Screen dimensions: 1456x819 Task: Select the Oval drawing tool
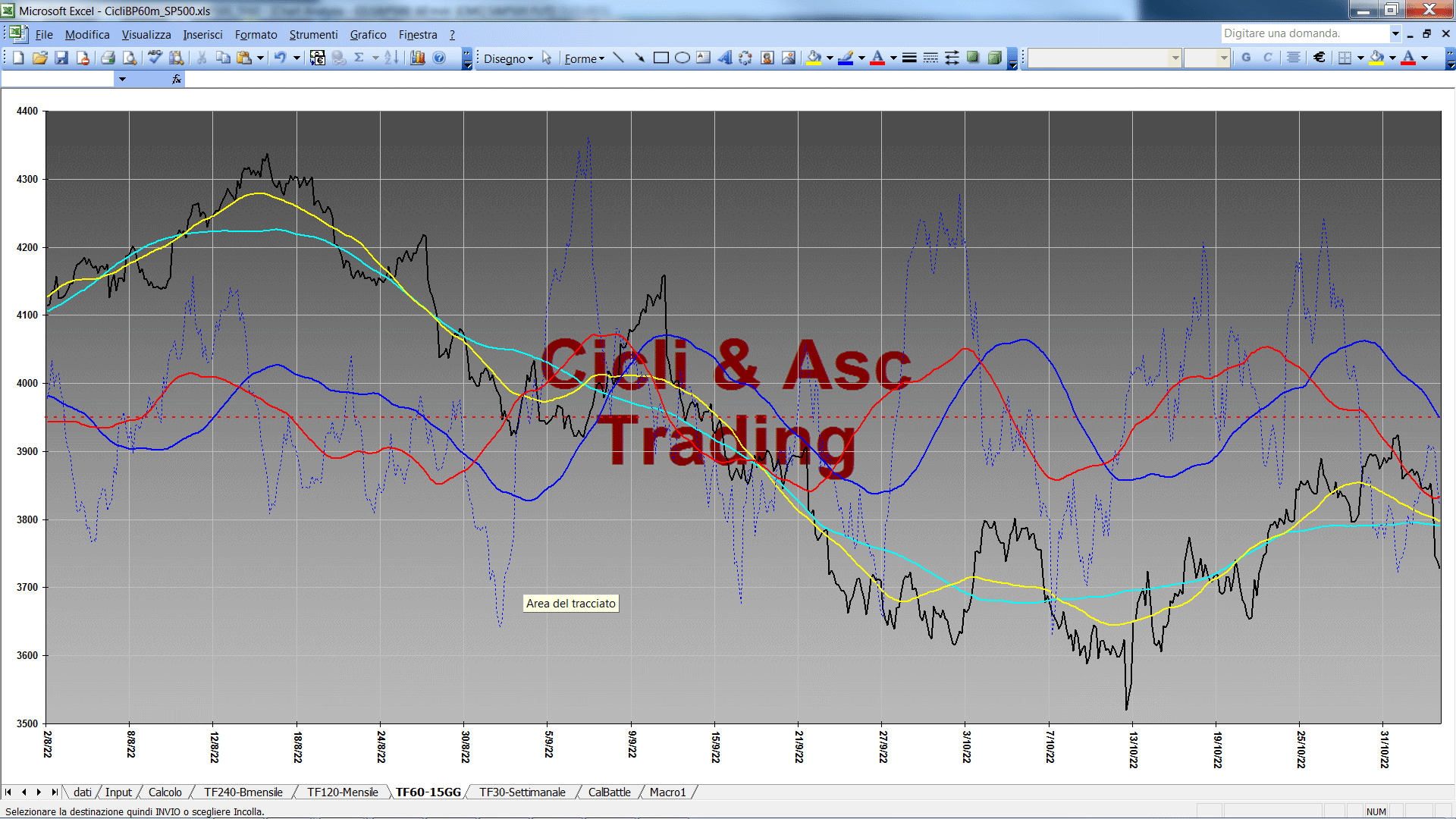coord(682,58)
